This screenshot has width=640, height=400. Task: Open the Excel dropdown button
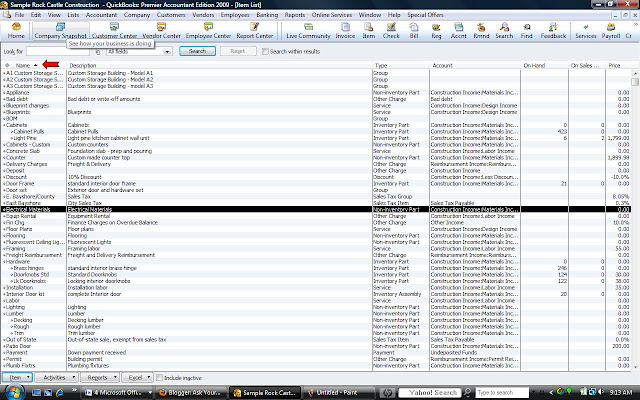pyautogui.click(x=137, y=378)
